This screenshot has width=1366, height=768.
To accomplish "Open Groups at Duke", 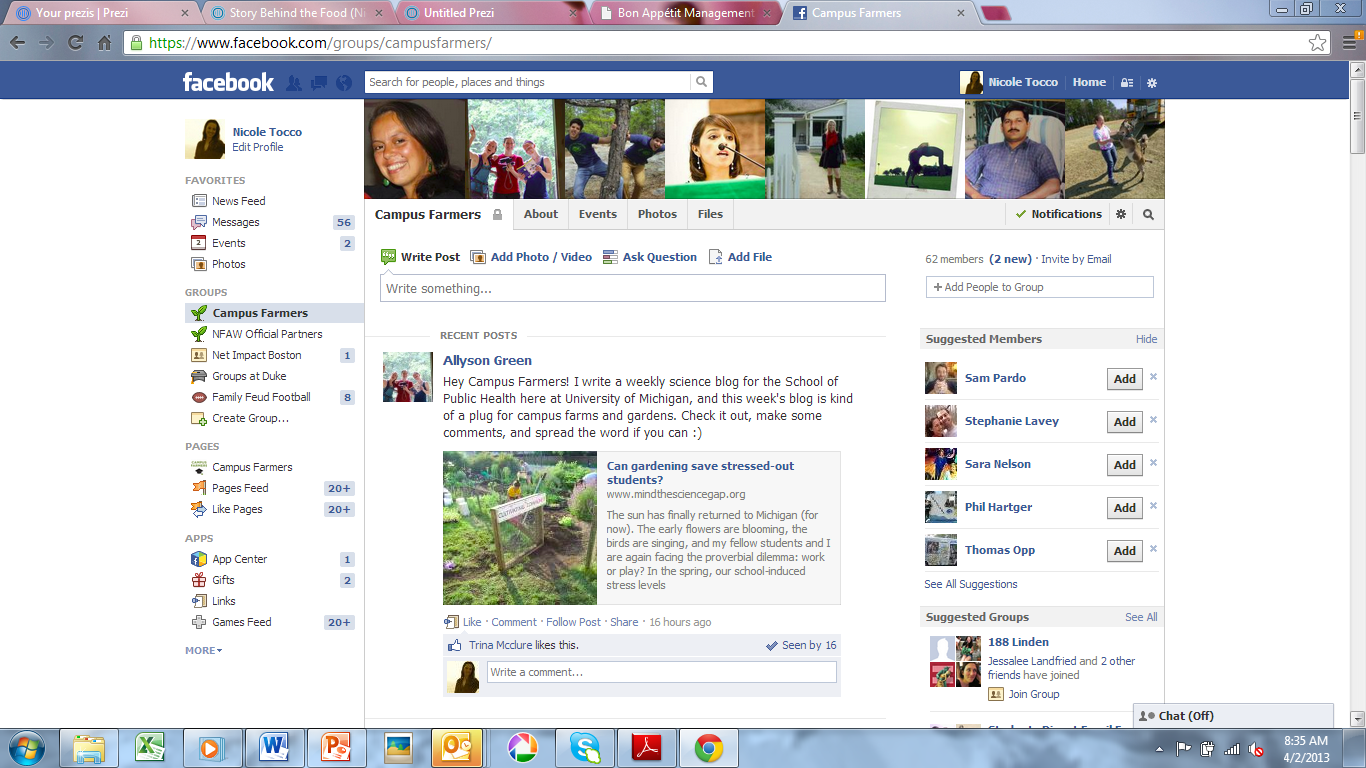I will [249, 376].
